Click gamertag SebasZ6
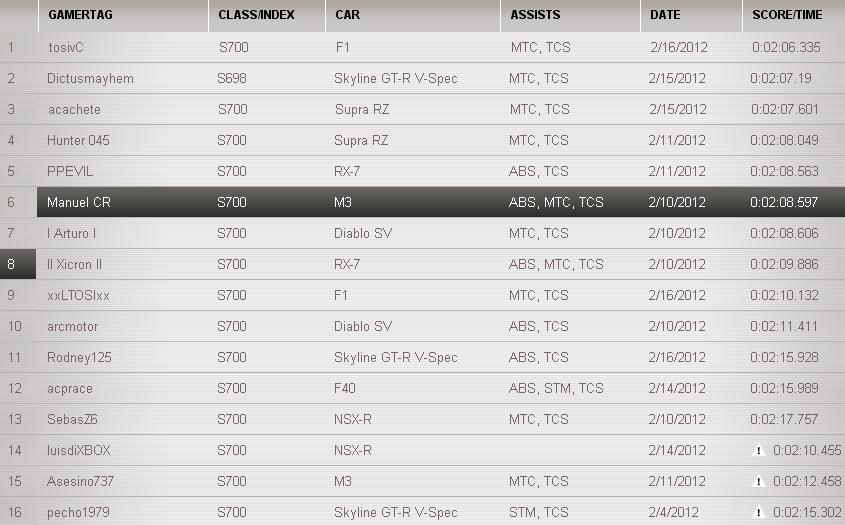The height and width of the screenshot is (525, 845). (x=72, y=419)
